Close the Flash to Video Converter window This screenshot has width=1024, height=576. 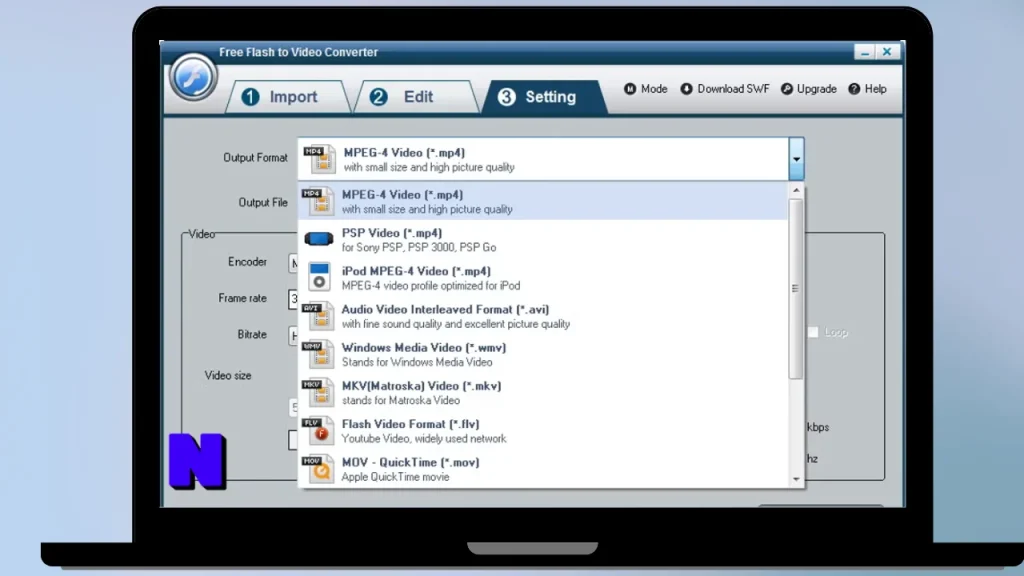pos(887,52)
